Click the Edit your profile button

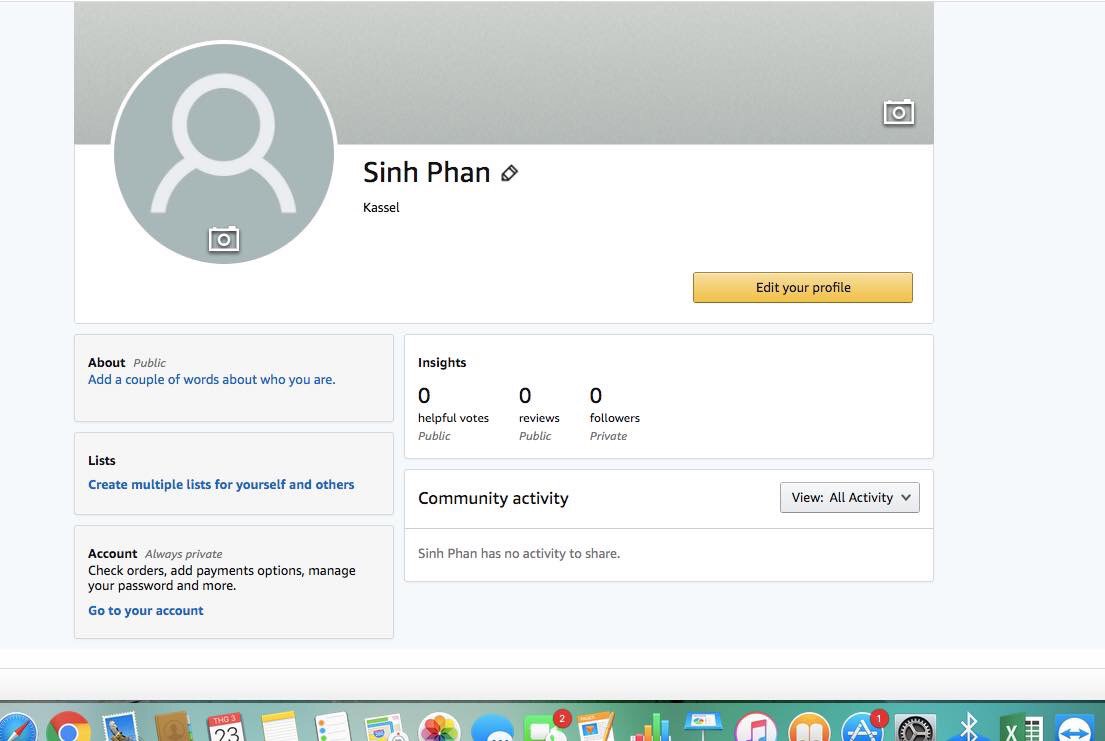coord(803,288)
